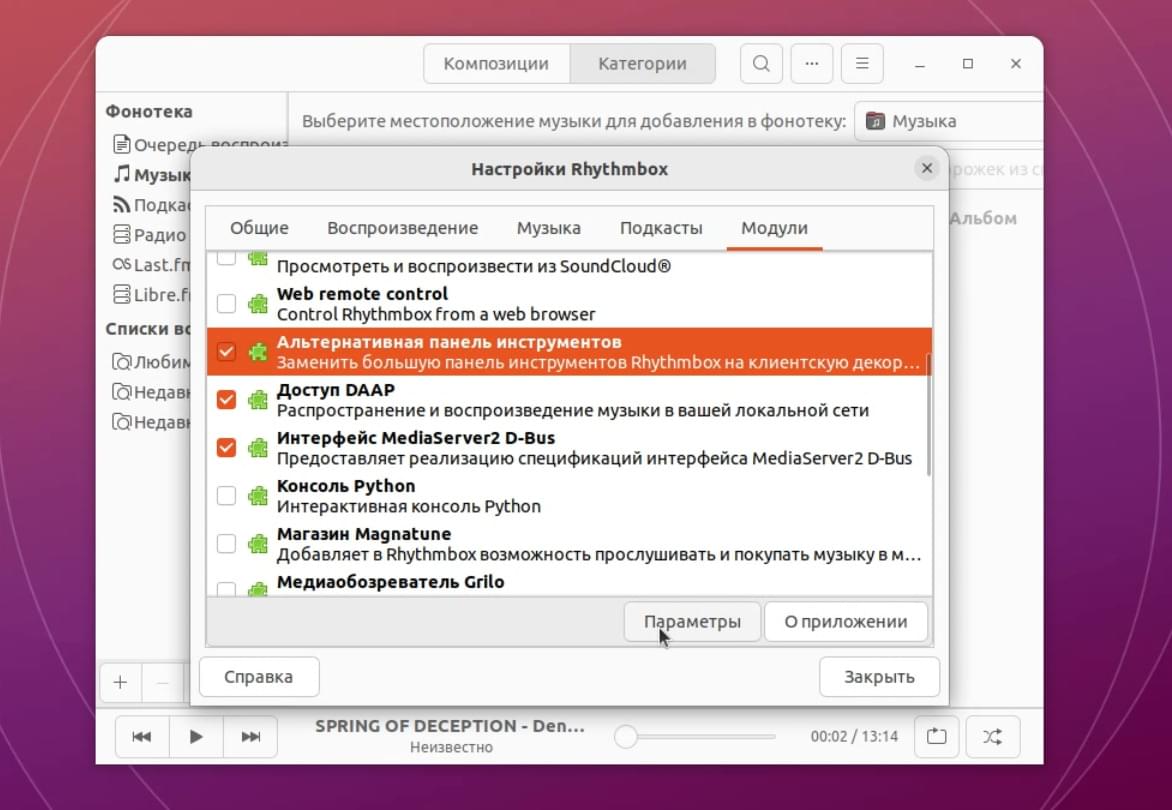Select the Модули tab
Image resolution: width=1172 pixels, height=810 pixels.
click(x=774, y=228)
